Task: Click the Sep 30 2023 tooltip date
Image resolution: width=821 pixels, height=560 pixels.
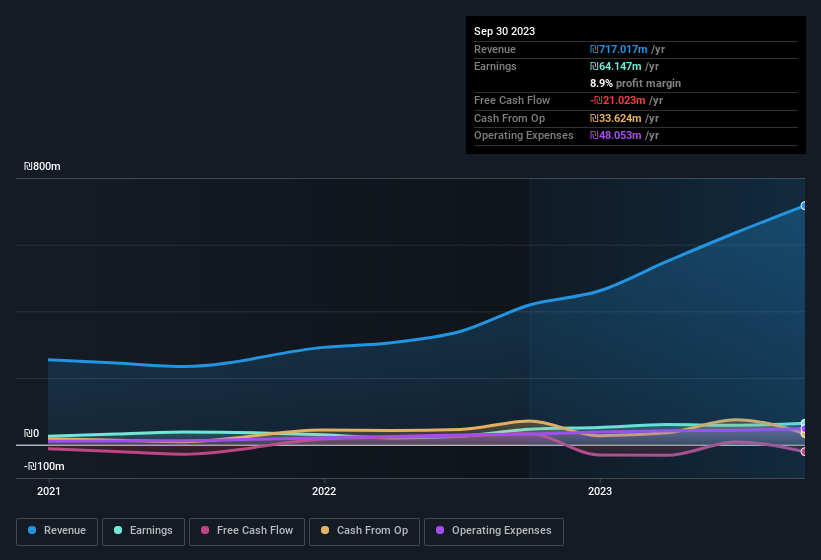Action: (504, 31)
